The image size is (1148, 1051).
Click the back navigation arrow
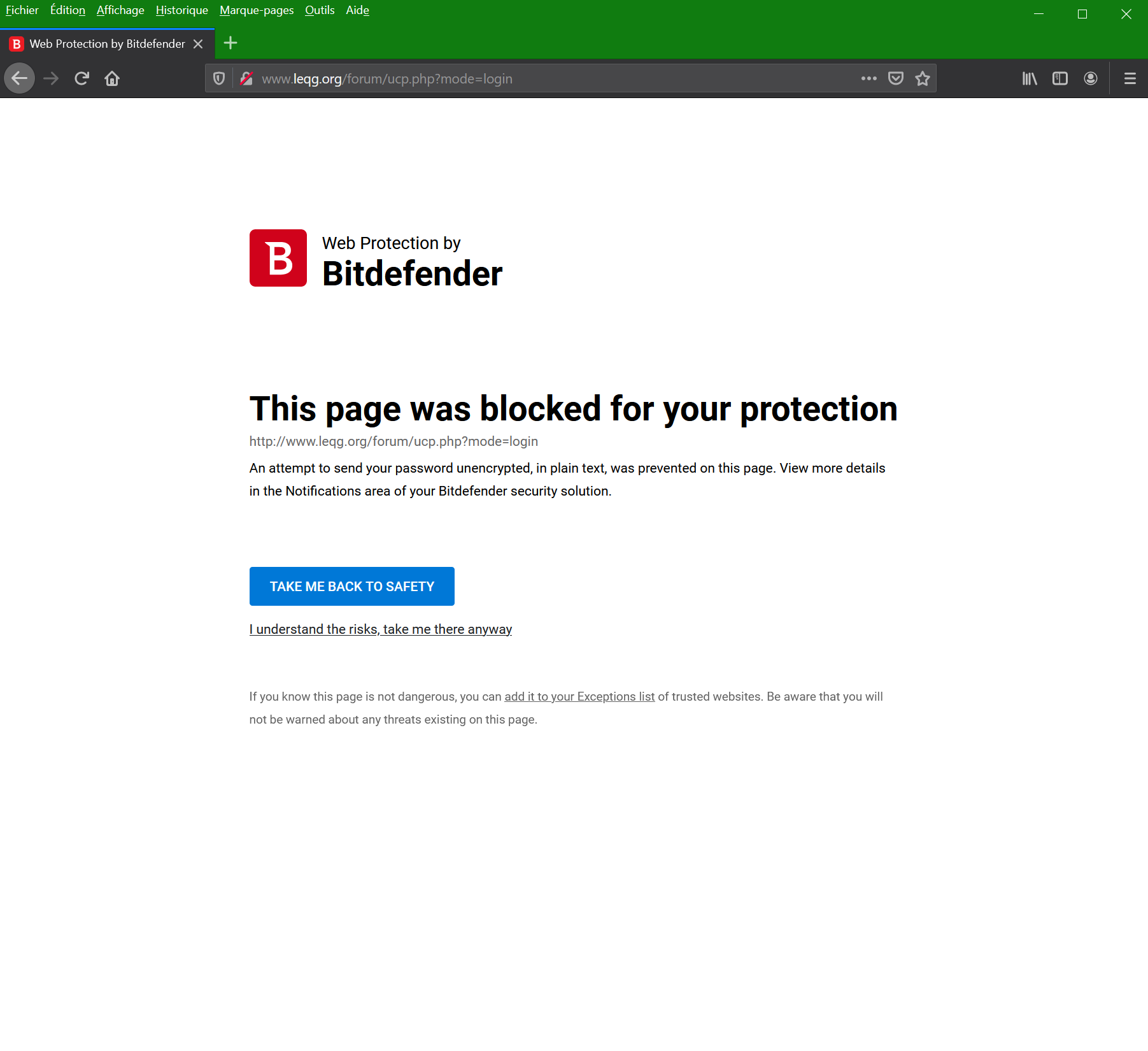pyautogui.click(x=20, y=79)
